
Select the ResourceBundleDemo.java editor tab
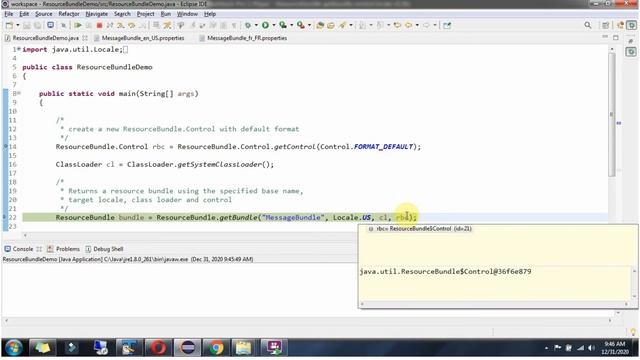(x=46, y=38)
